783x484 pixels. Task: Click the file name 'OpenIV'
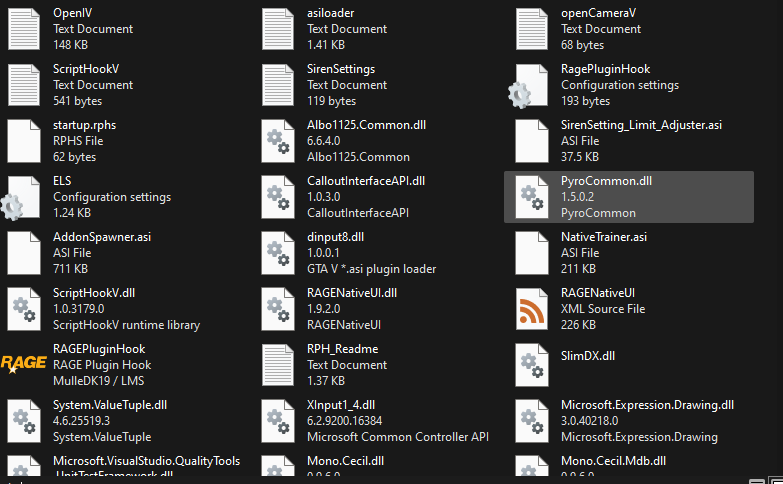click(x=72, y=13)
